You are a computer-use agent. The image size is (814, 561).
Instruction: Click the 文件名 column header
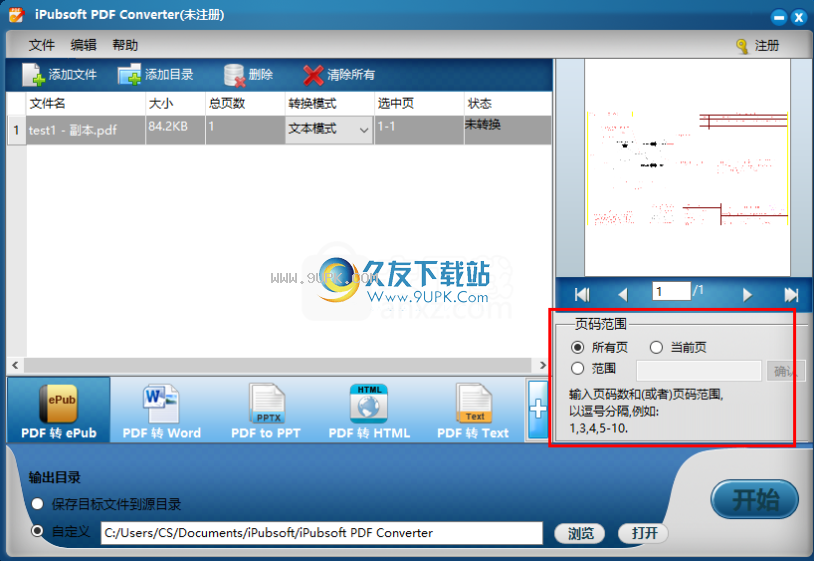85,104
